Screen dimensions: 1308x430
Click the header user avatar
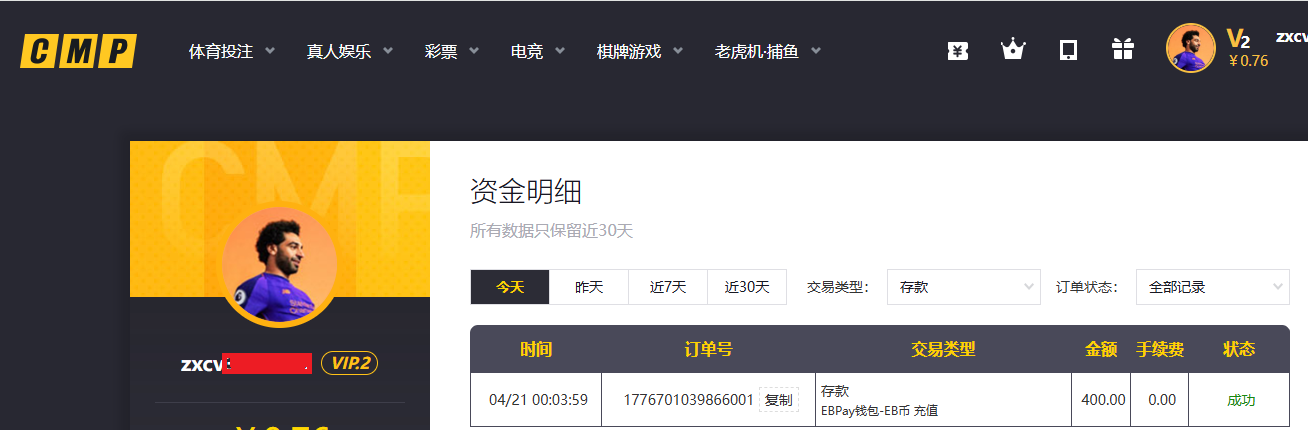click(1191, 48)
